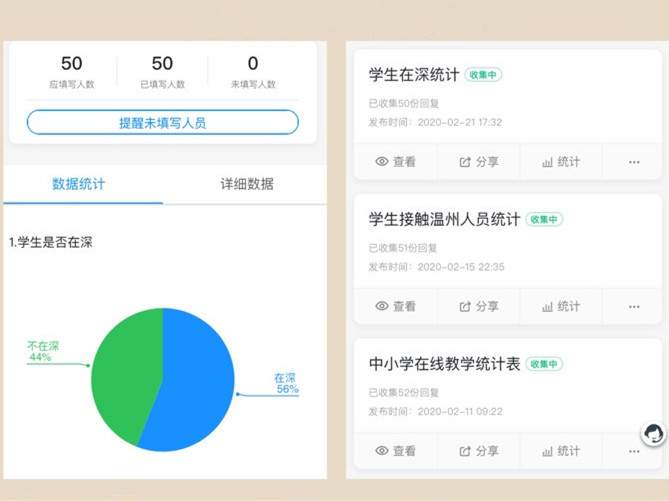
Task: Switch to the 详细数据 tab
Action: (246, 184)
